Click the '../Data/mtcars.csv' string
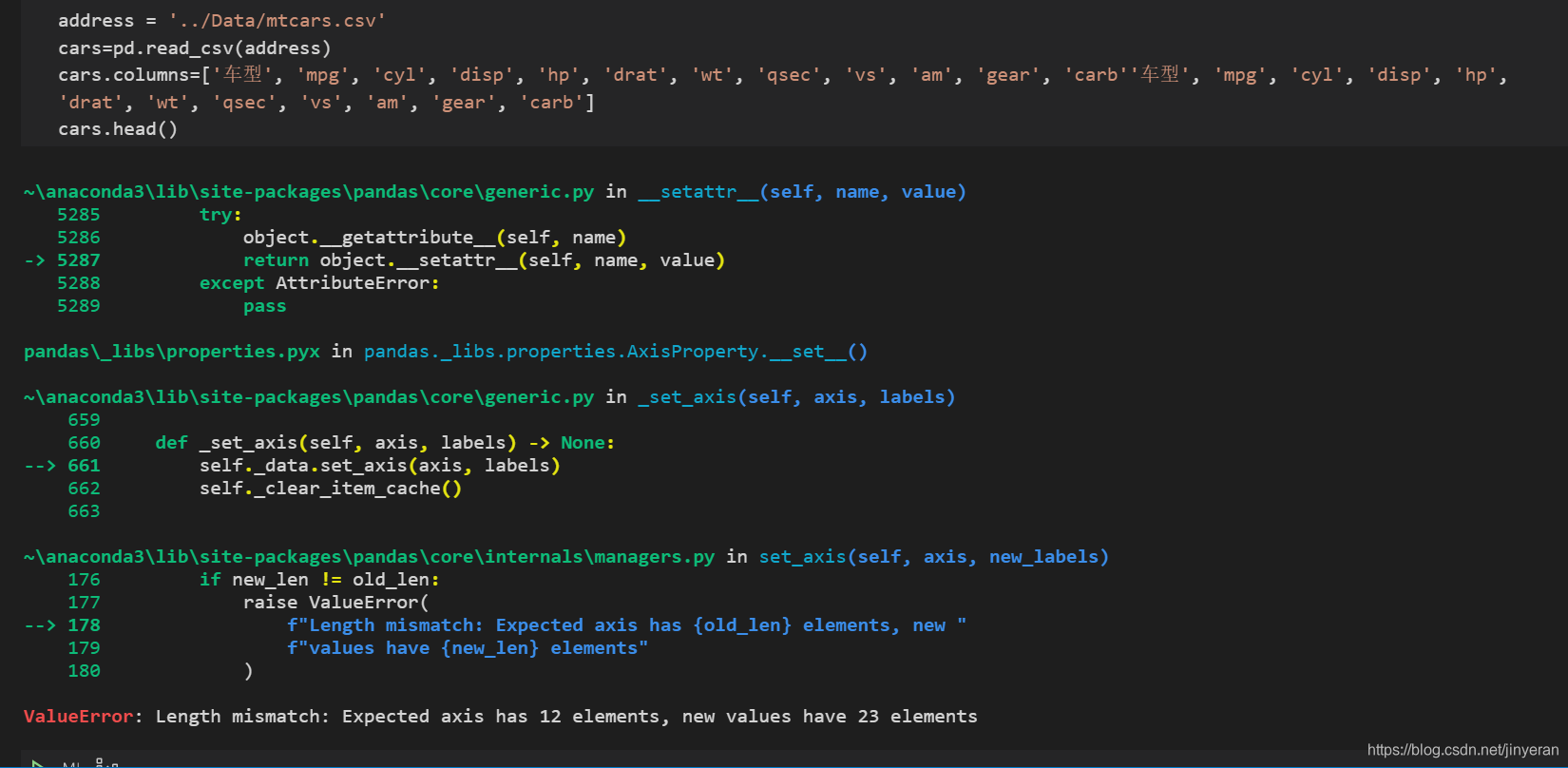This screenshot has width=1568, height=768. pos(277,21)
